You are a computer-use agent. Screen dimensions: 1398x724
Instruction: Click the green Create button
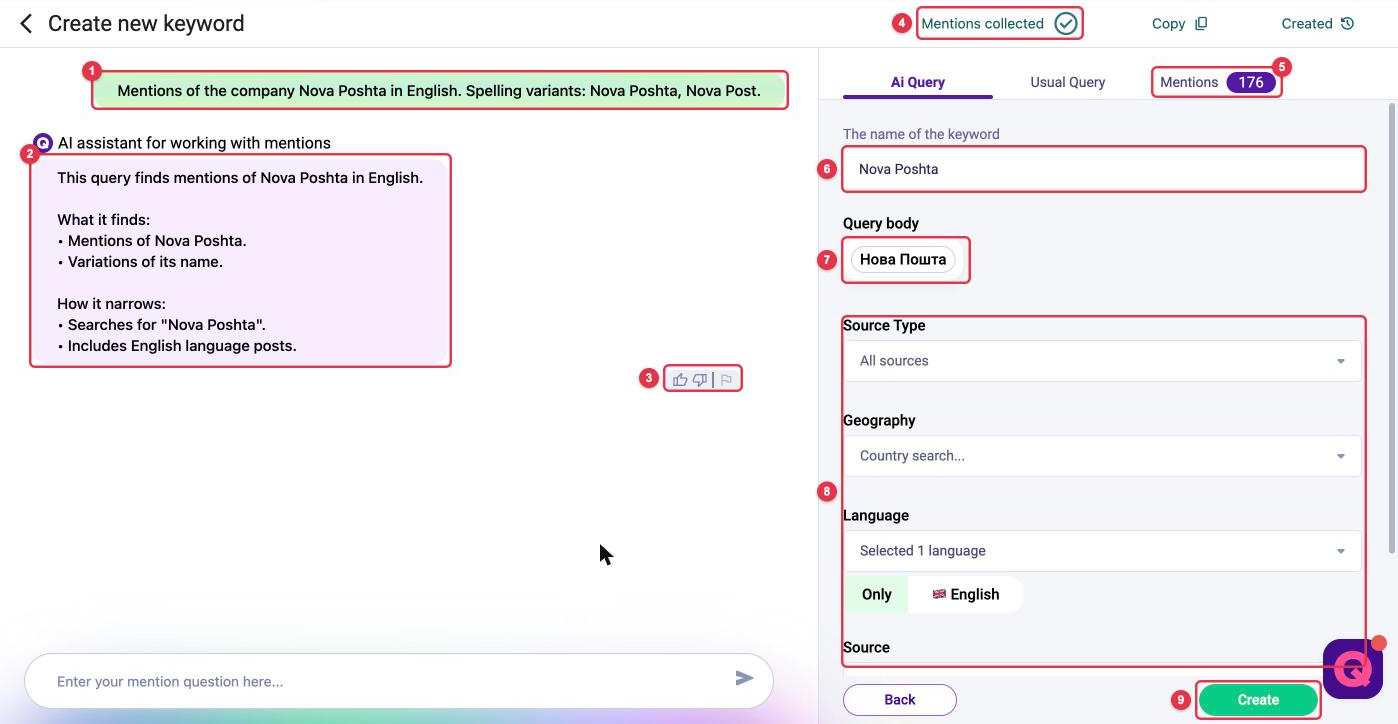[1258, 700]
